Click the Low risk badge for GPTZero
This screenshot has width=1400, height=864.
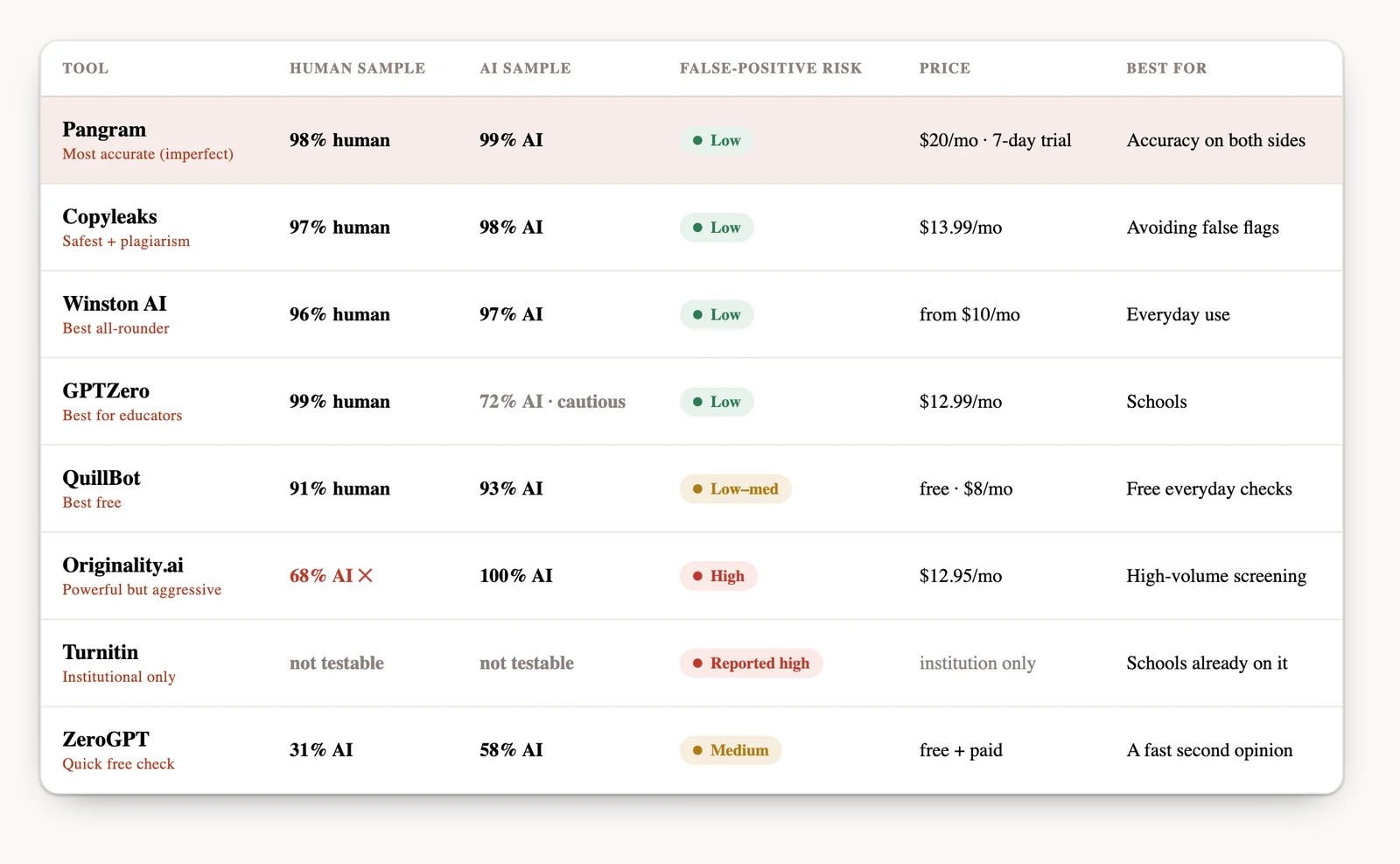(x=717, y=402)
